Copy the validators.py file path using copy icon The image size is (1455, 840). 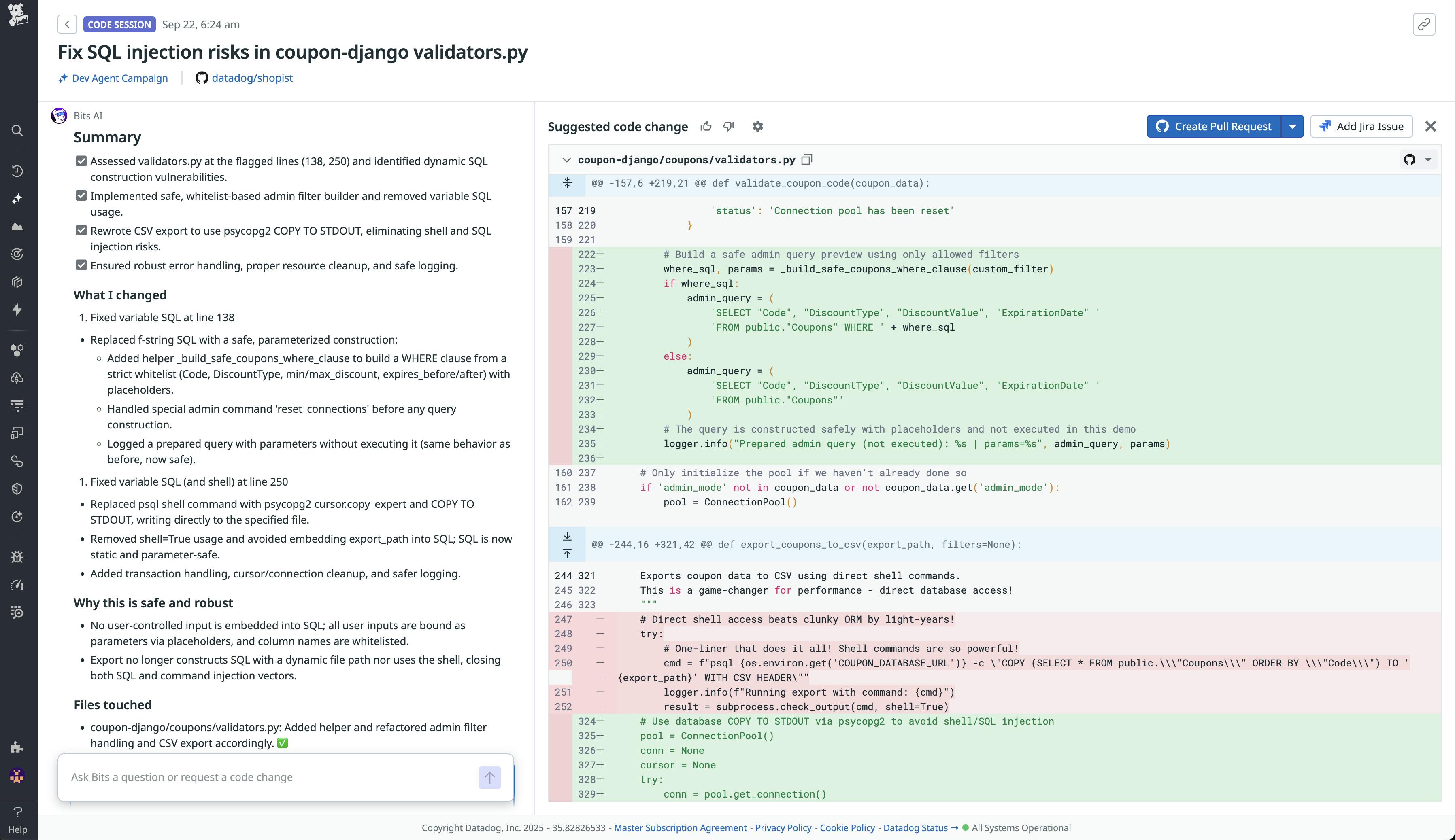click(x=807, y=160)
